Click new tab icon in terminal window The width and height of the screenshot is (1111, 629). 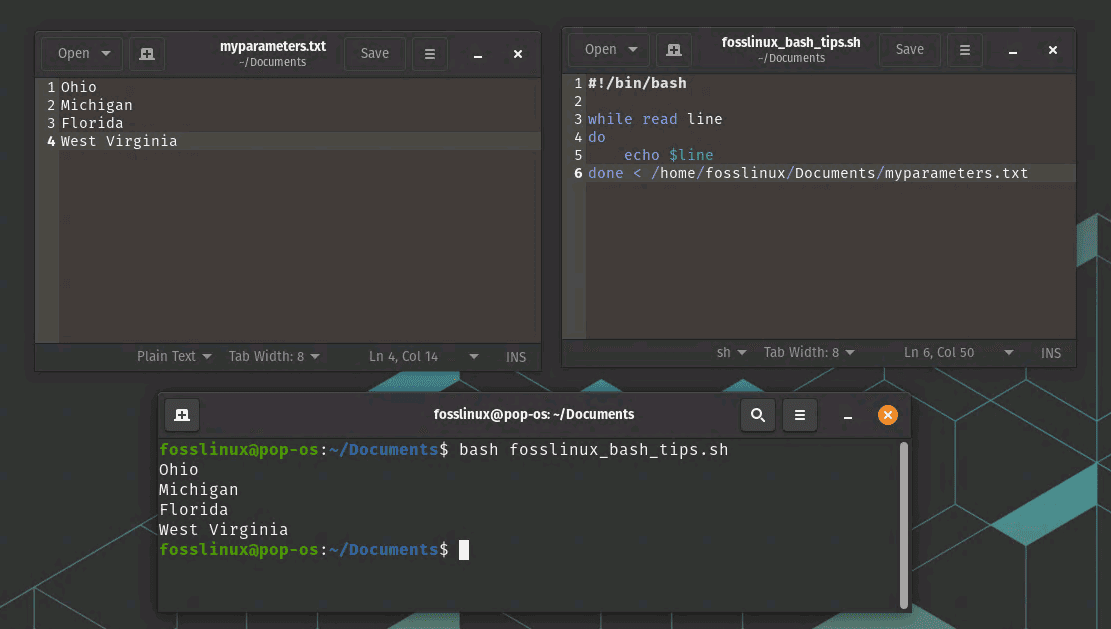tap(182, 415)
